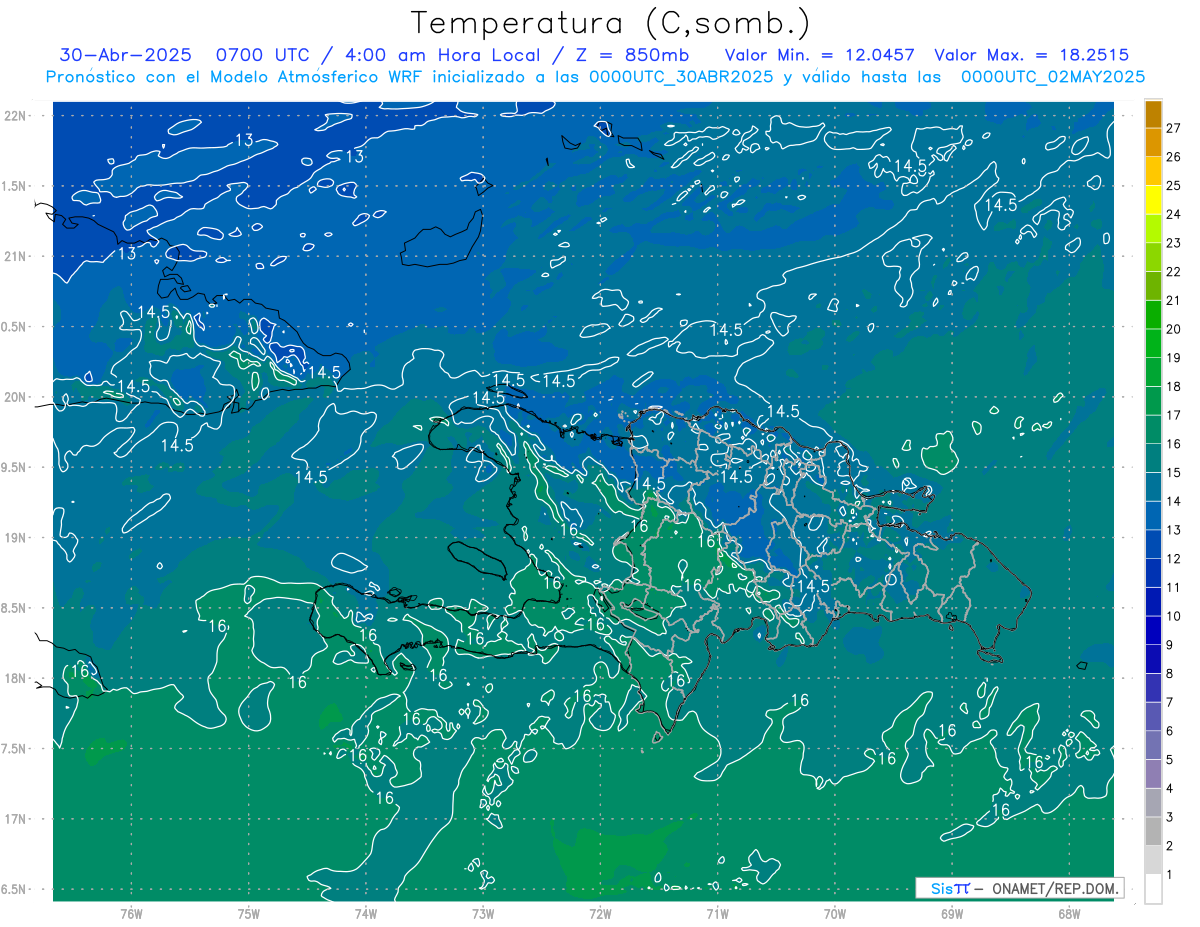Click the 19N latitude axis label
This screenshot has width=1200, height=927.
pos(14,538)
